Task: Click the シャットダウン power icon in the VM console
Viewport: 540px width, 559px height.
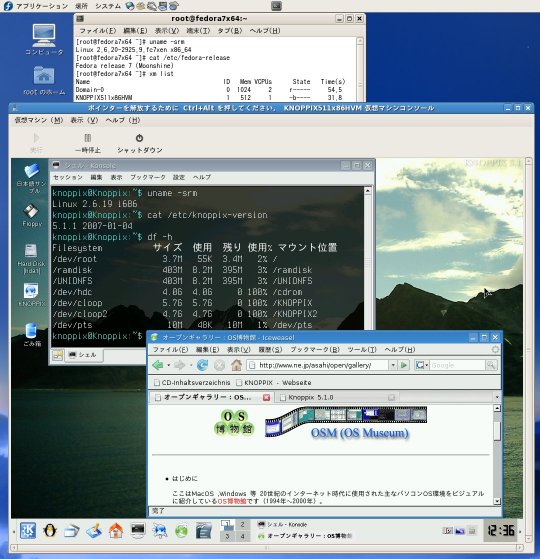Action: [139, 138]
